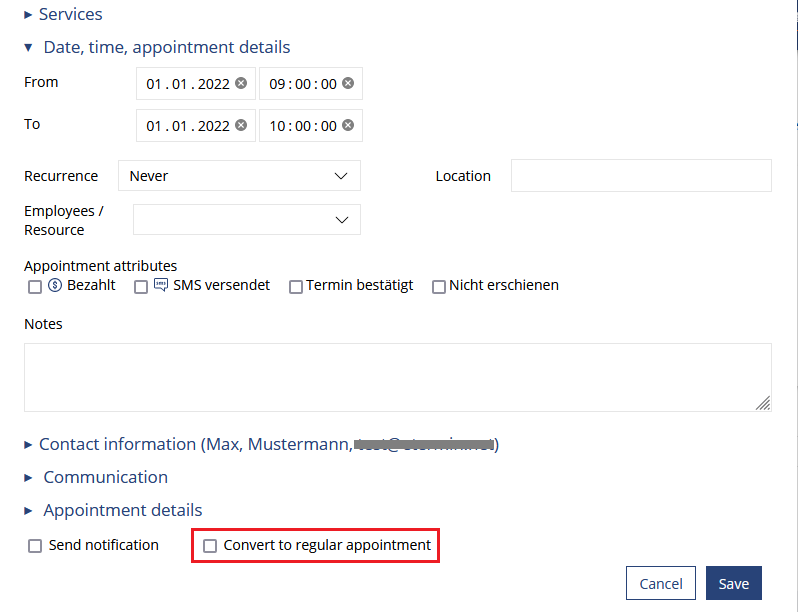The image size is (798, 612).
Task: Tick the SMS versendet checkbox
Action: pos(141,287)
